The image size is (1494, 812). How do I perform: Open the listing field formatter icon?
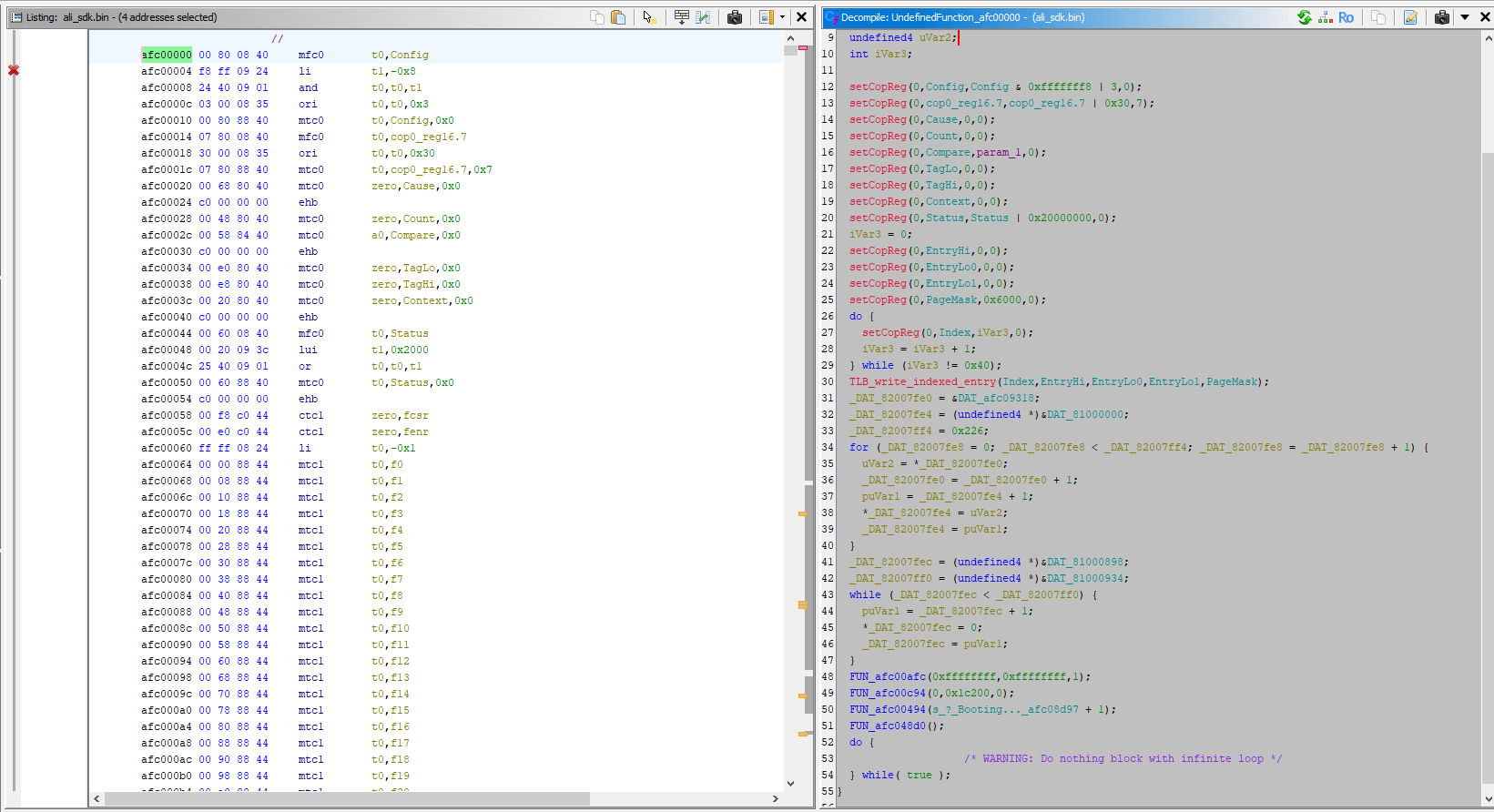point(681,17)
